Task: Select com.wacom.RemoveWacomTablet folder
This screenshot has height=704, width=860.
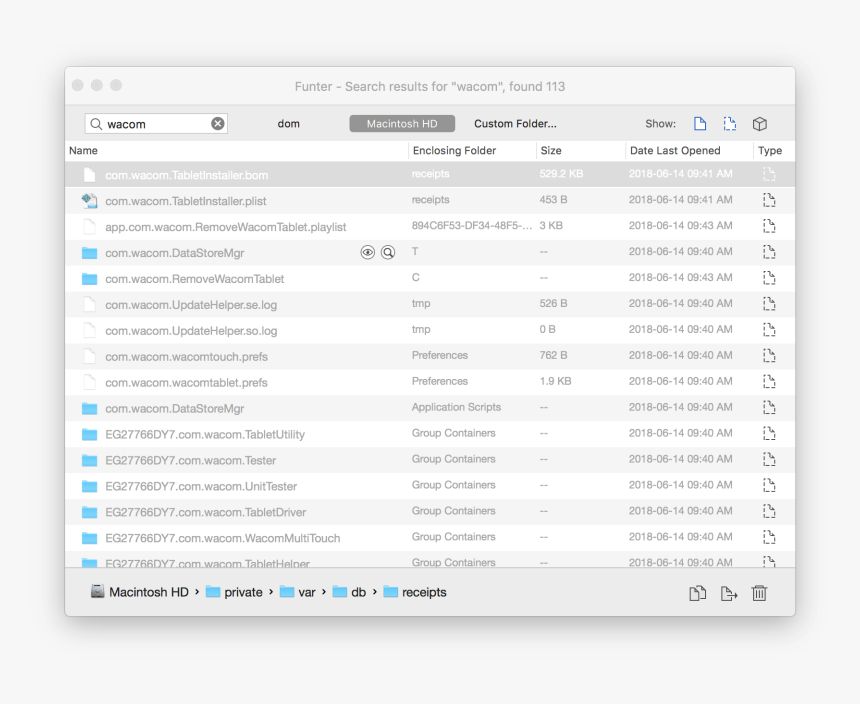Action: pyautogui.click(x=430, y=278)
